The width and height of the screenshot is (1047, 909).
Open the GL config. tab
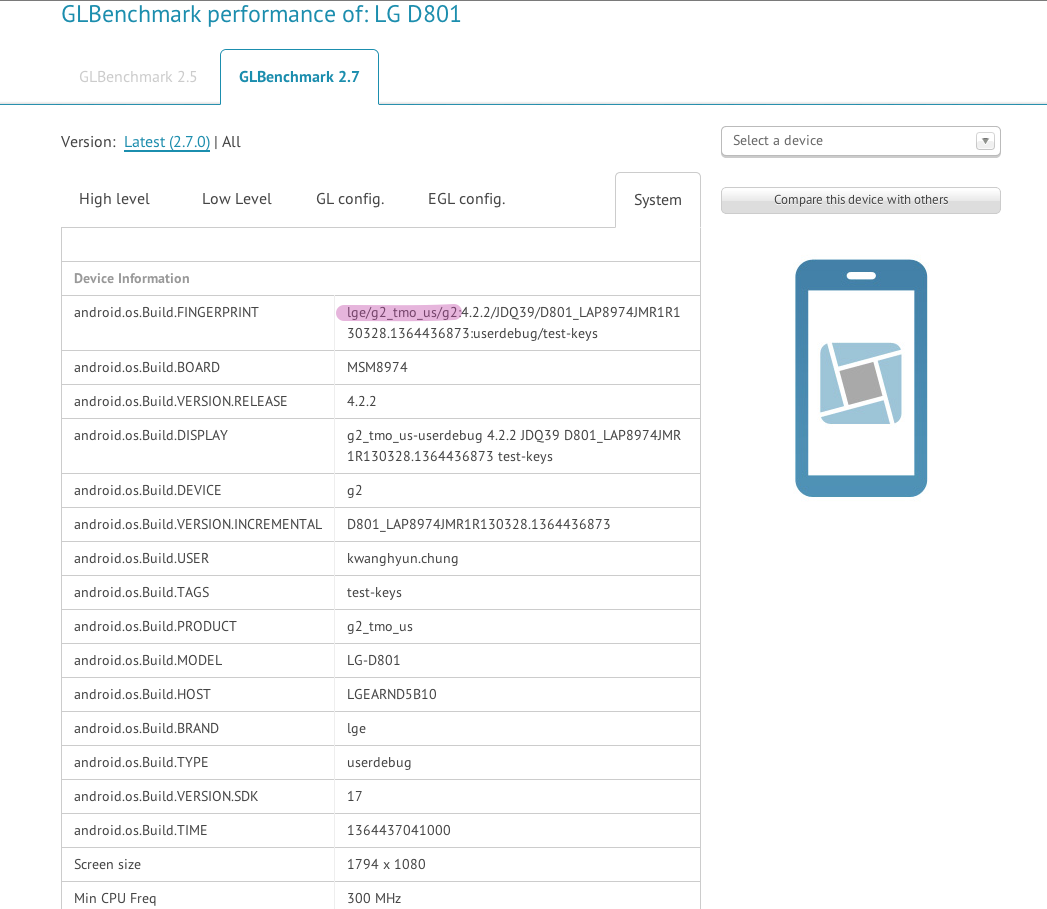point(351,199)
